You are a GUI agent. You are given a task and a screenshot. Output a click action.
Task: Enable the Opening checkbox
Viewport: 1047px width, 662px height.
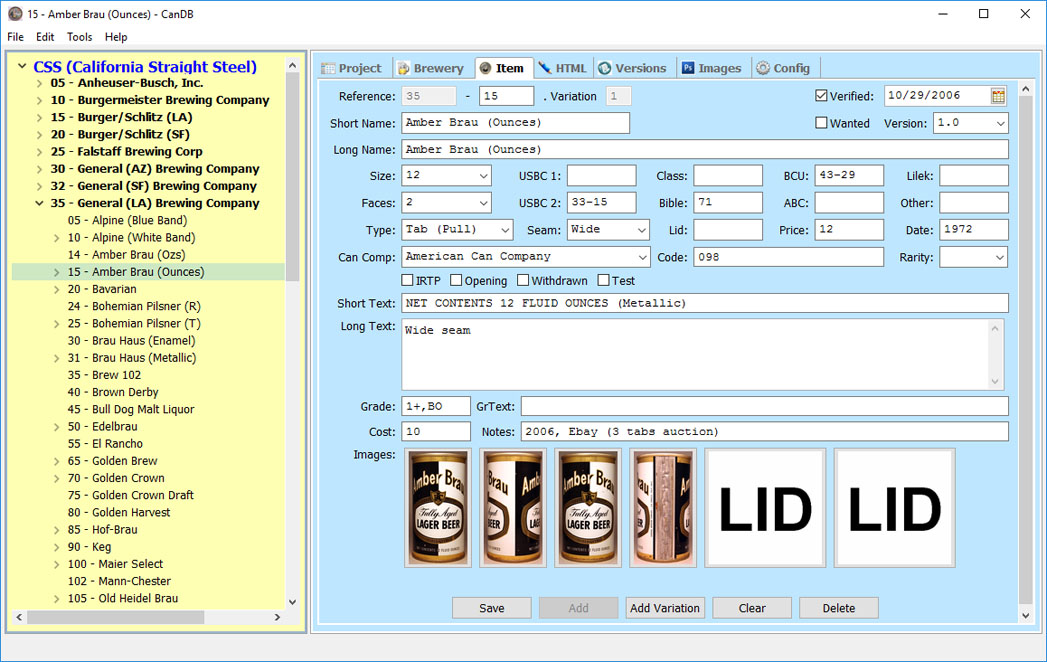pyautogui.click(x=456, y=280)
